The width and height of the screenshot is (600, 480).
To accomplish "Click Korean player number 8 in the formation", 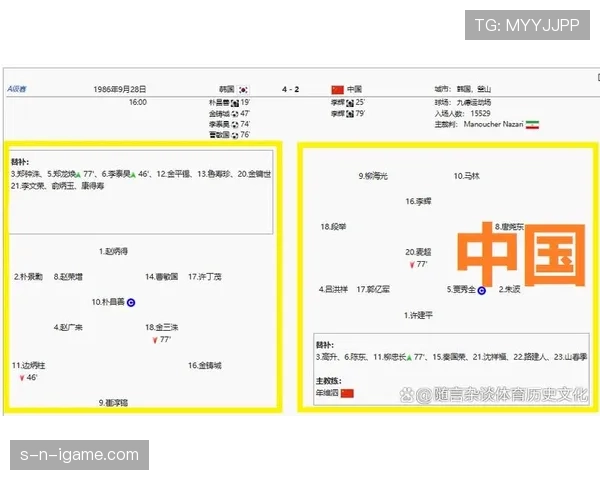I will pyautogui.click(x=68, y=277).
